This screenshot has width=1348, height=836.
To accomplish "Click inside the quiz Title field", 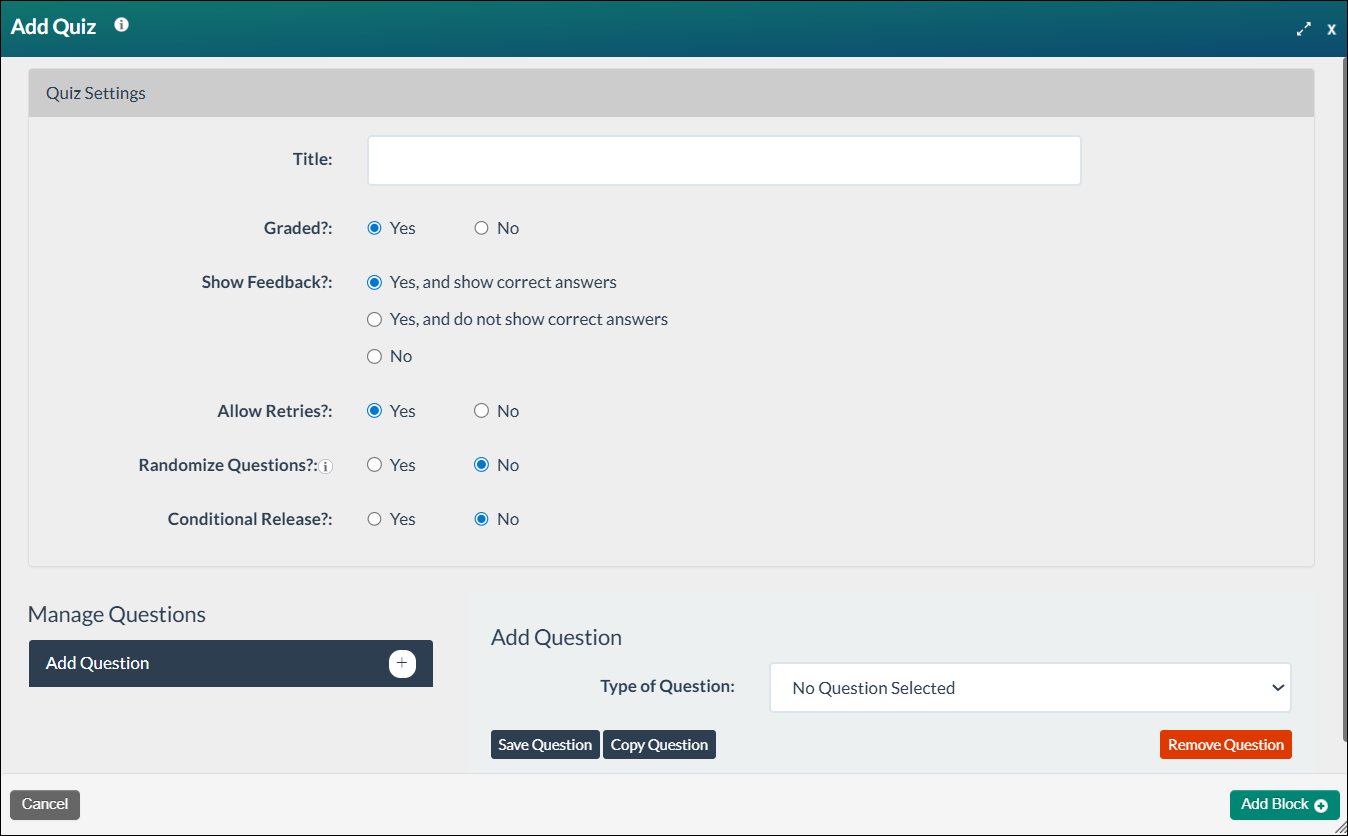I will [723, 160].
